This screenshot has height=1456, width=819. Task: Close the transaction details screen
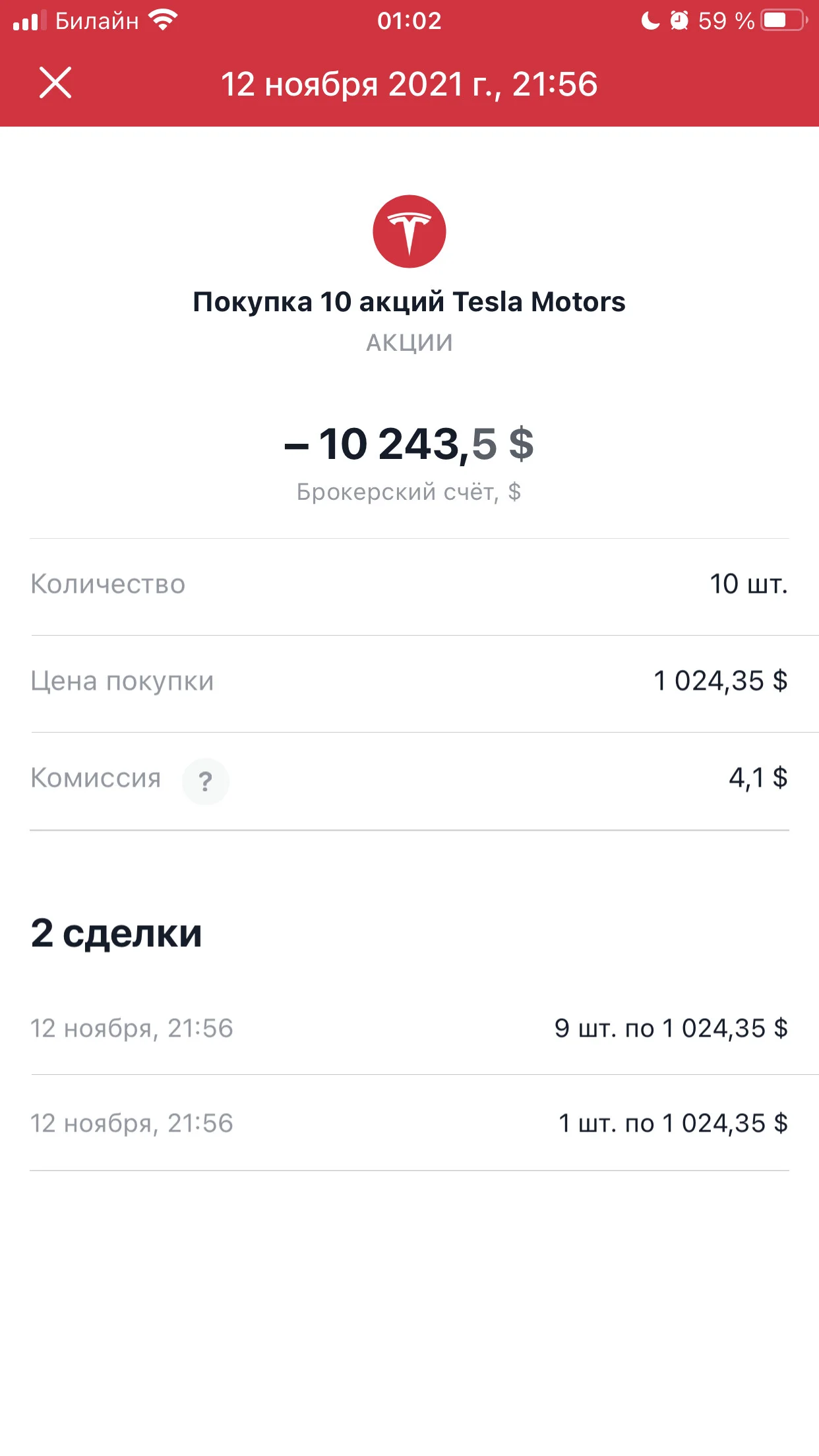point(55,83)
